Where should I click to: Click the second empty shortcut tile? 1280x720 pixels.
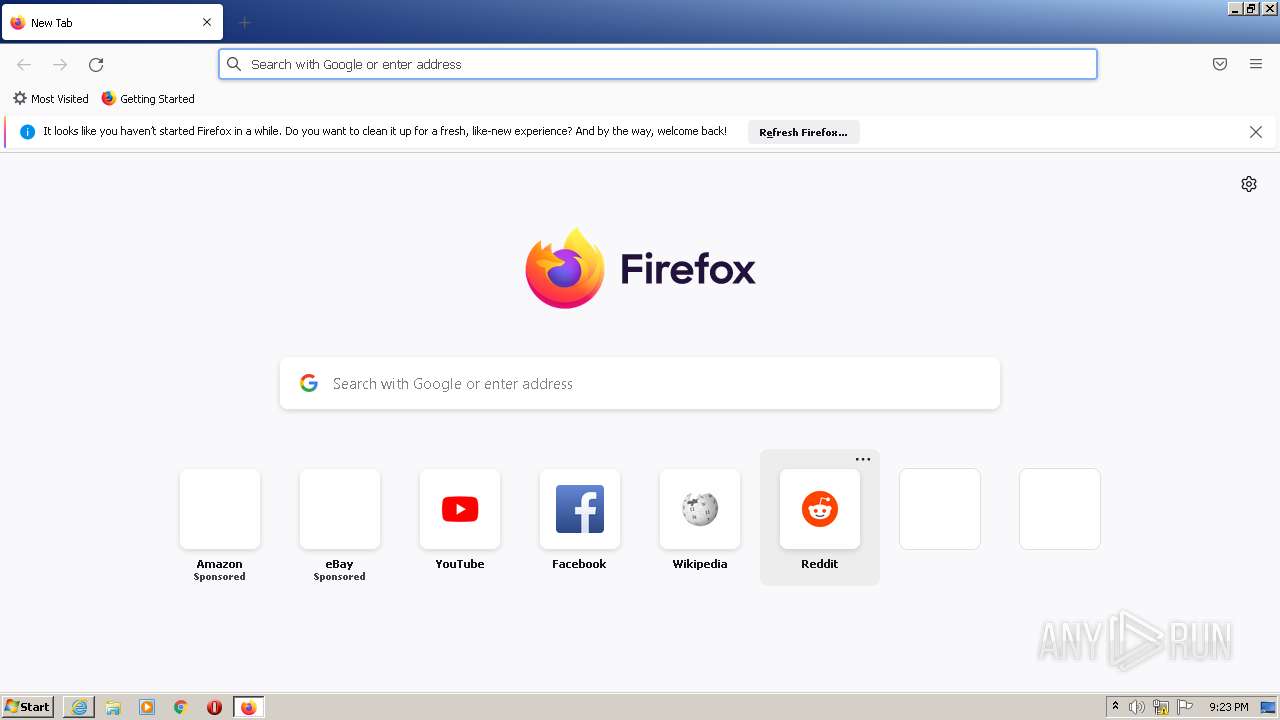pos(1060,509)
